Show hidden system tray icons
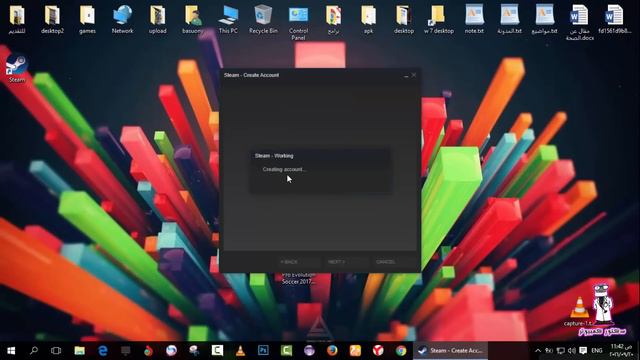Image resolution: width=640 pixels, height=360 pixels. click(x=538, y=351)
